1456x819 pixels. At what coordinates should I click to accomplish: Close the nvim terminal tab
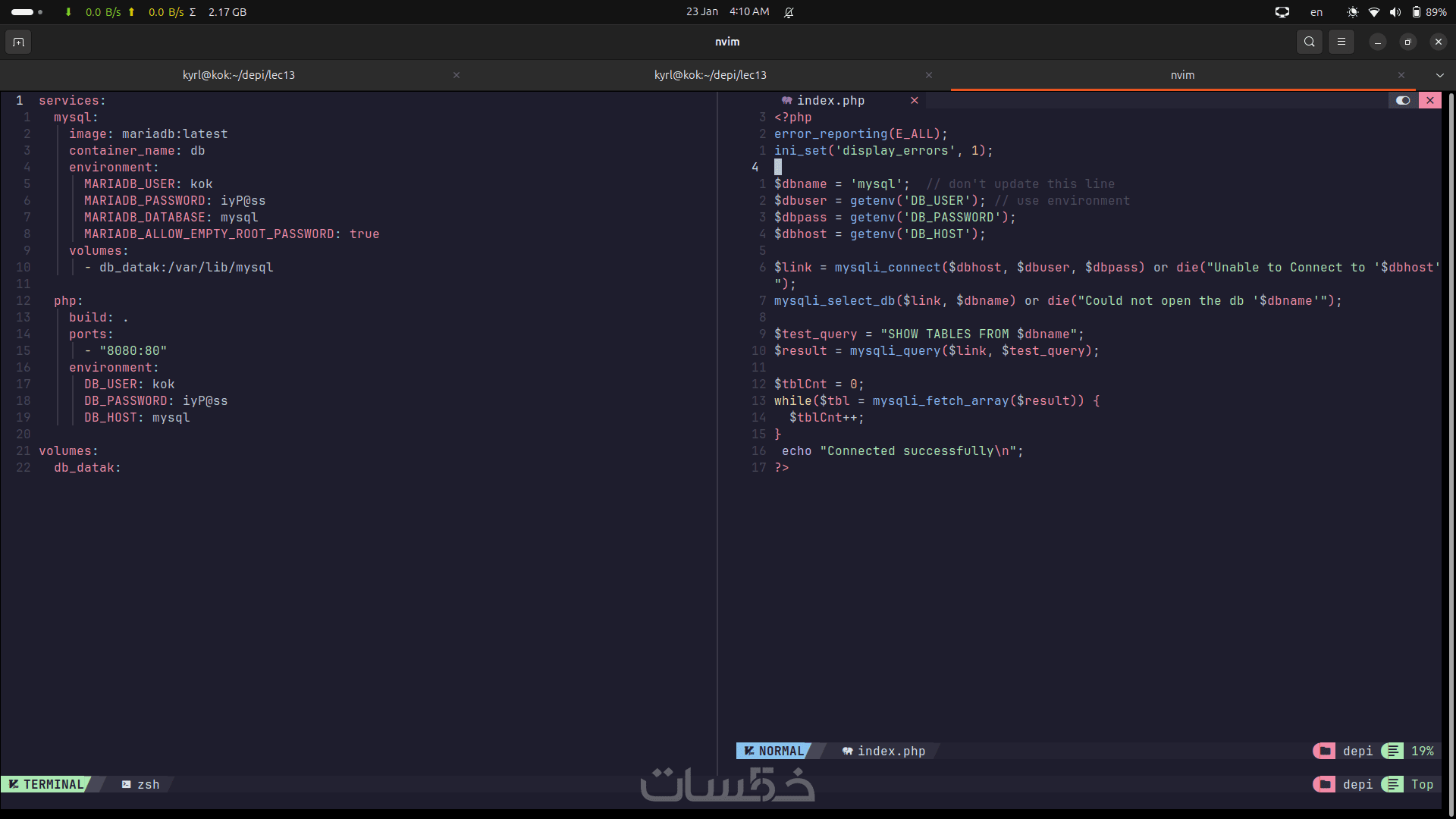[x=1401, y=75]
